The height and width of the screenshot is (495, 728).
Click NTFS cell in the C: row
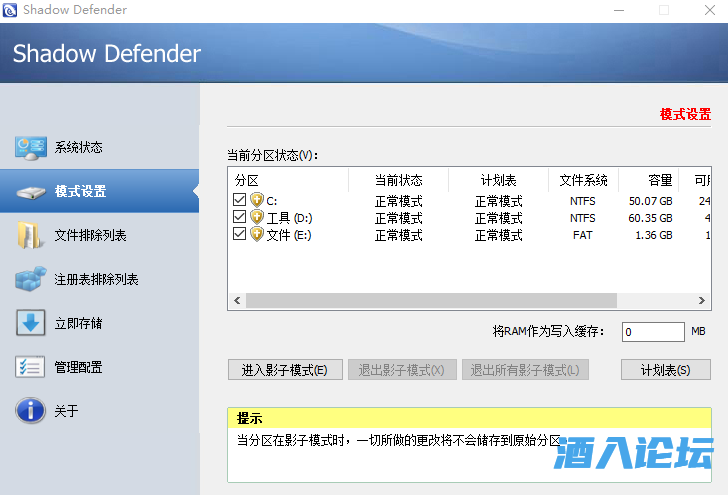583,201
